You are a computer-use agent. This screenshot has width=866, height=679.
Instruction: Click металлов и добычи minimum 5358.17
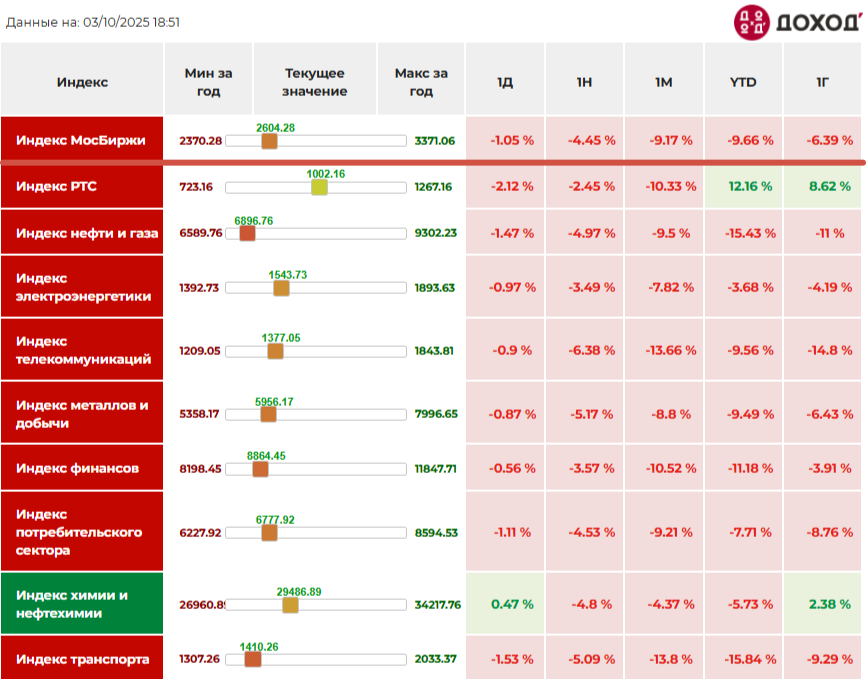click(199, 414)
